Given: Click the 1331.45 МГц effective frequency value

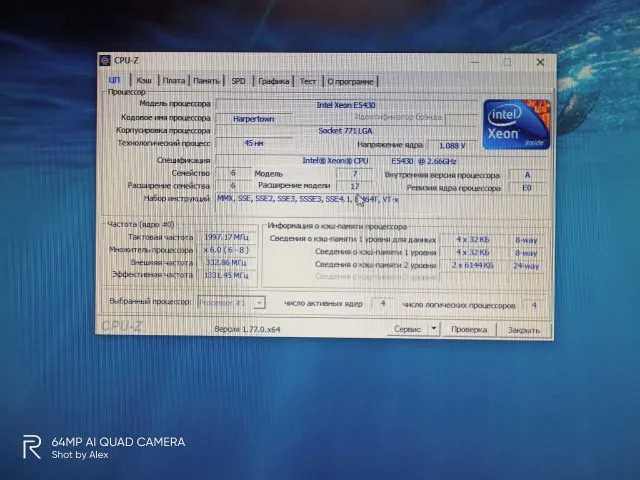Looking at the screenshot, I should click(x=227, y=275).
